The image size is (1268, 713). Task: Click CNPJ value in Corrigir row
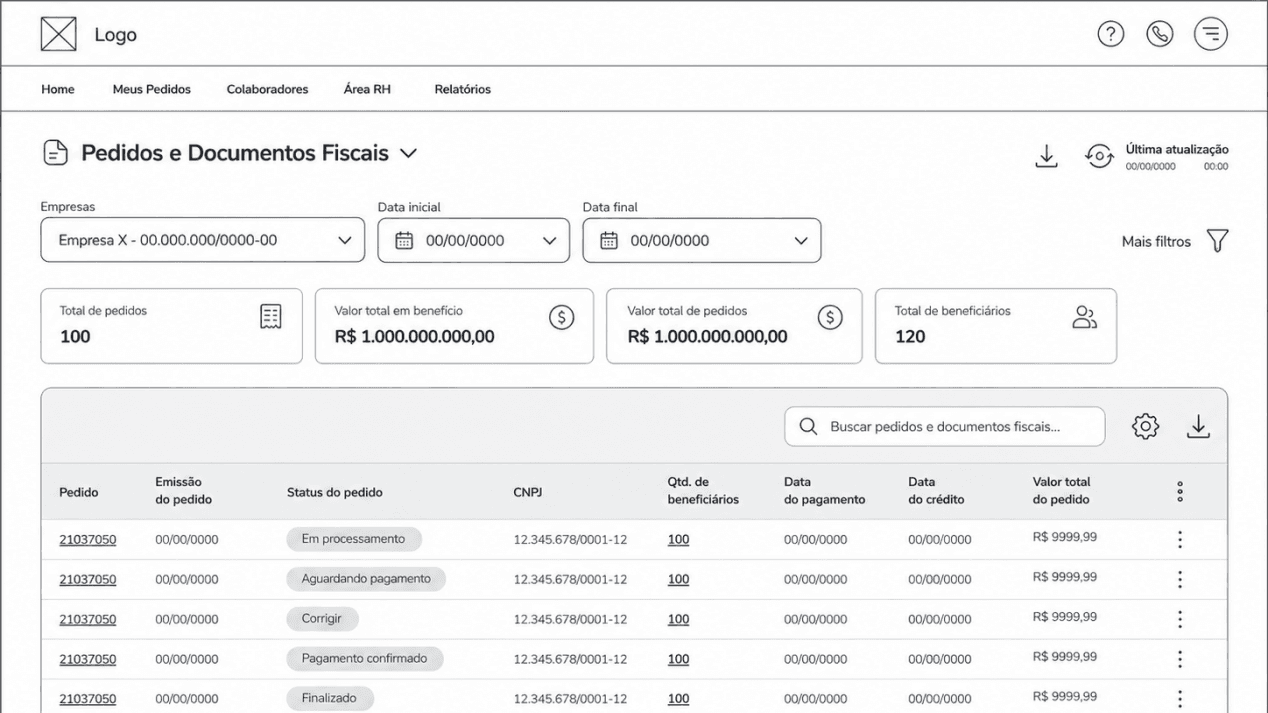click(x=570, y=620)
